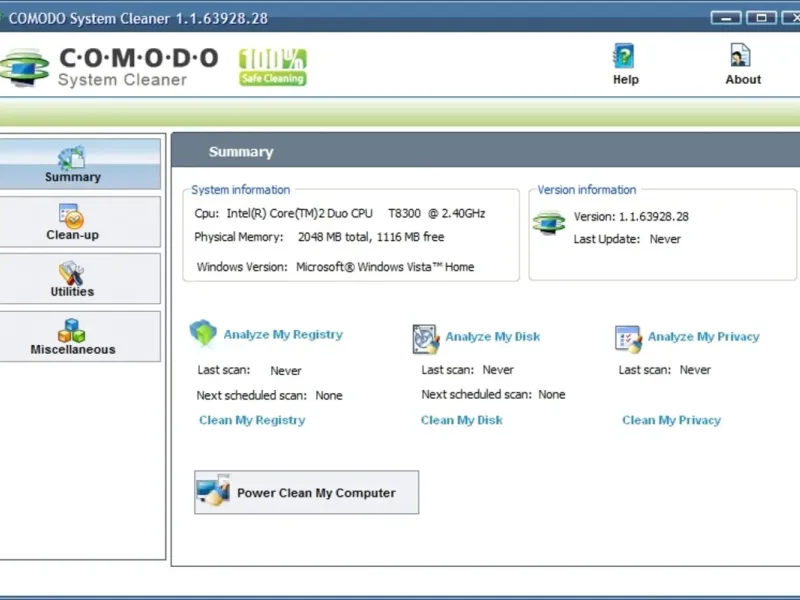Click the Version information Comodo icon
Viewport: 800px width, 600px height.
click(x=549, y=223)
